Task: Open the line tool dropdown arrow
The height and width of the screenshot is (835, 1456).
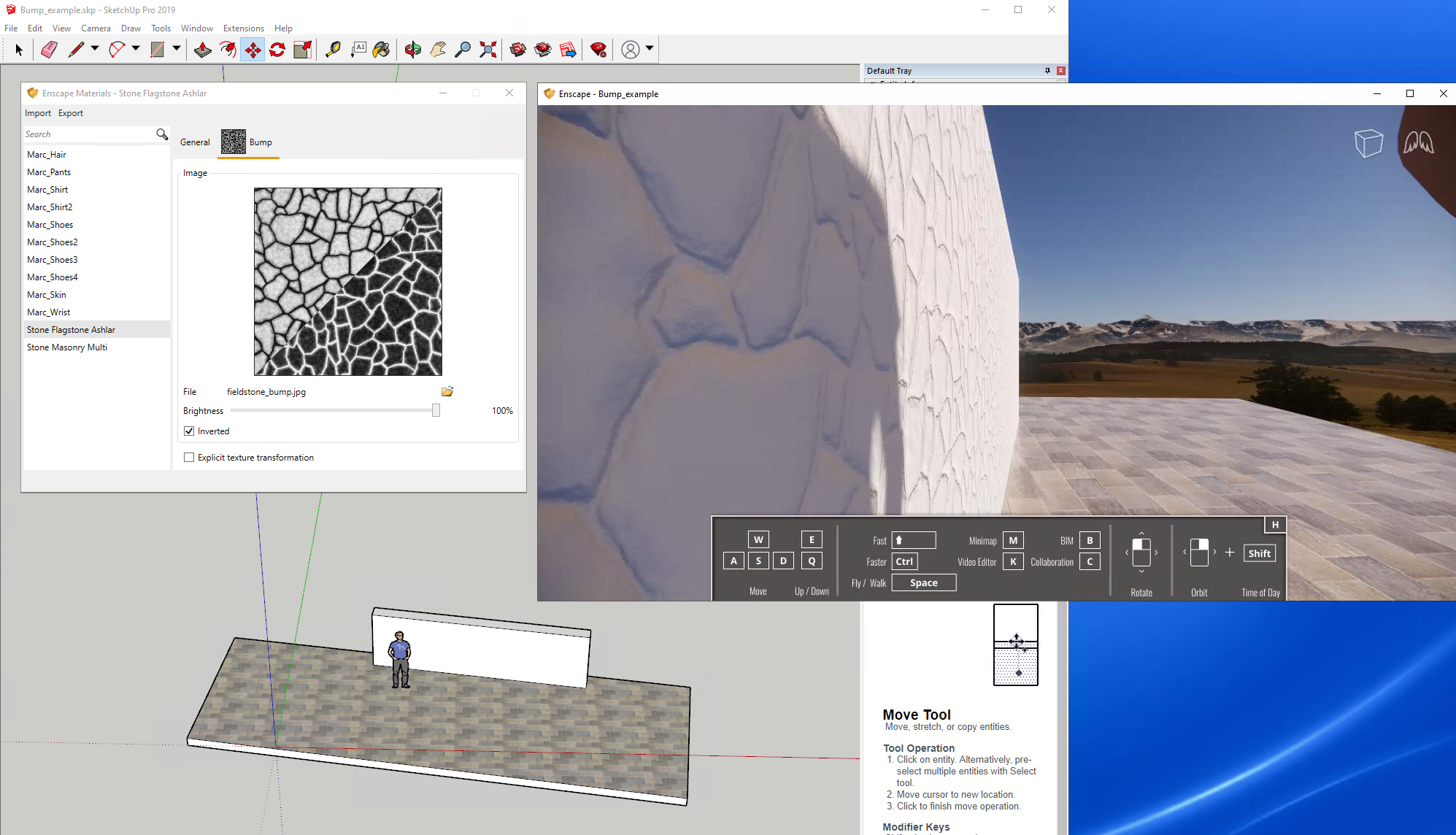Action: [95, 49]
